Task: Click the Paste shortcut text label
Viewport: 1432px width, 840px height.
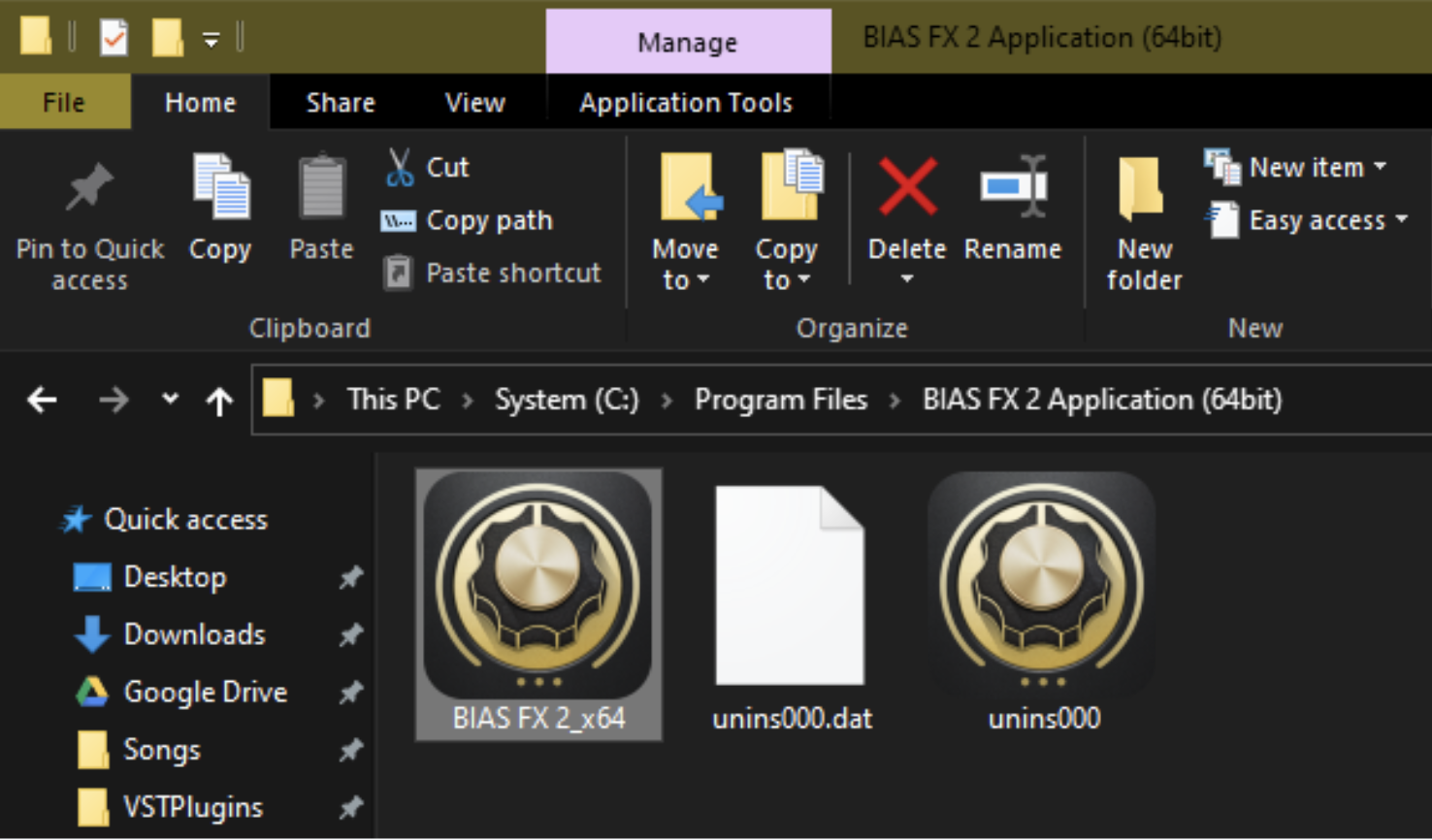Action: [x=513, y=273]
